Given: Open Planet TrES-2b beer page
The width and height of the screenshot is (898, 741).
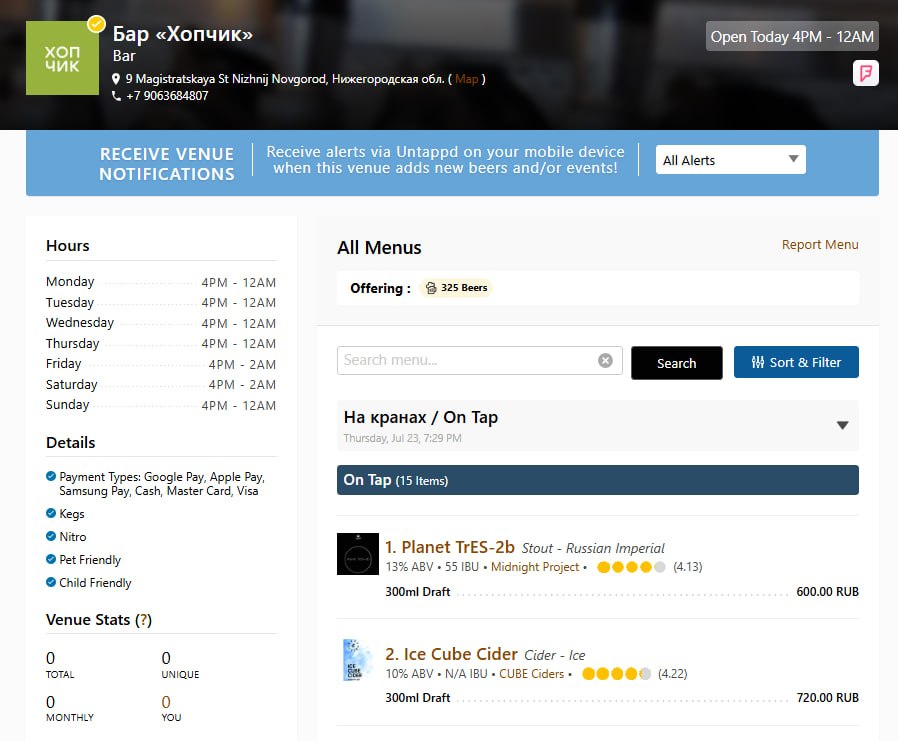Looking at the screenshot, I should 450,547.
